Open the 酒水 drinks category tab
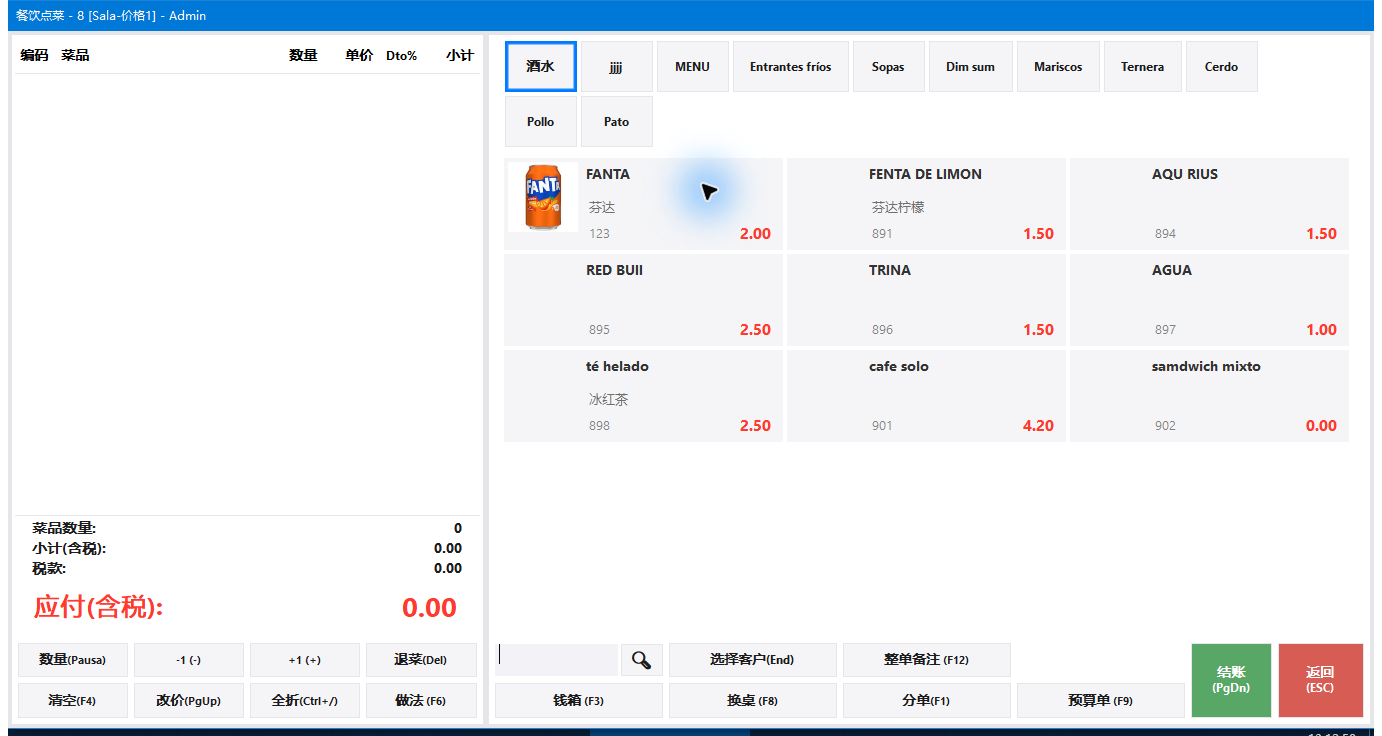Screen dimensions: 1382x736 click(541, 67)
